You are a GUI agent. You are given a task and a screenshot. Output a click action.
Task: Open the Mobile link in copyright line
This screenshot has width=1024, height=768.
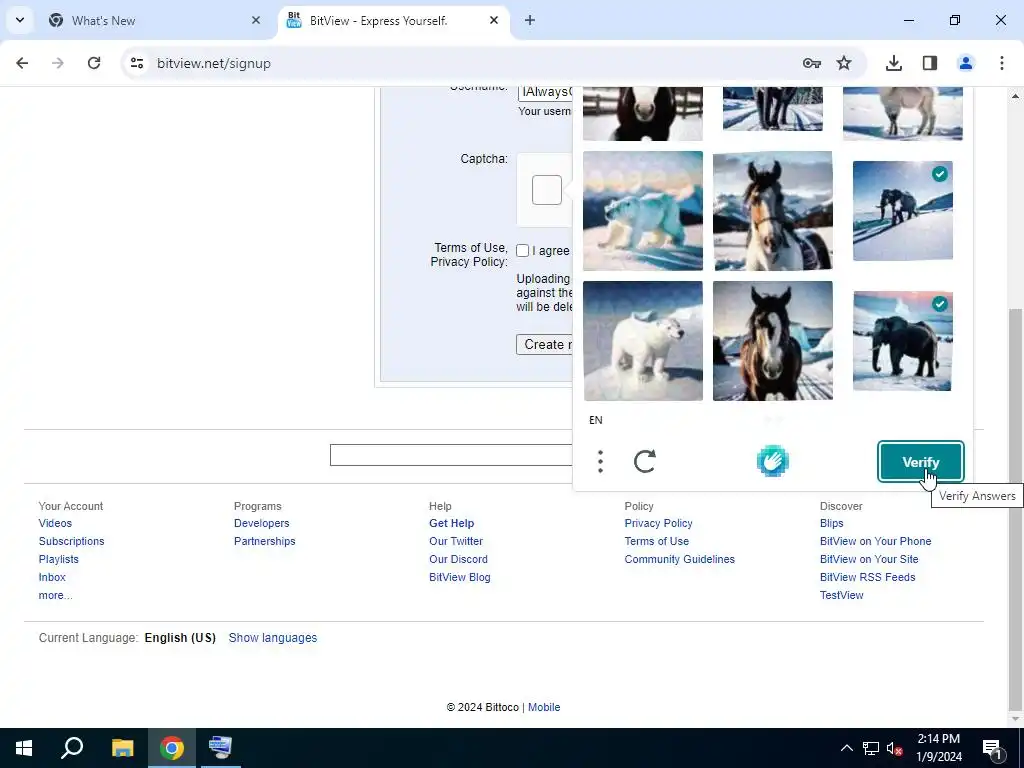point(544,707)
